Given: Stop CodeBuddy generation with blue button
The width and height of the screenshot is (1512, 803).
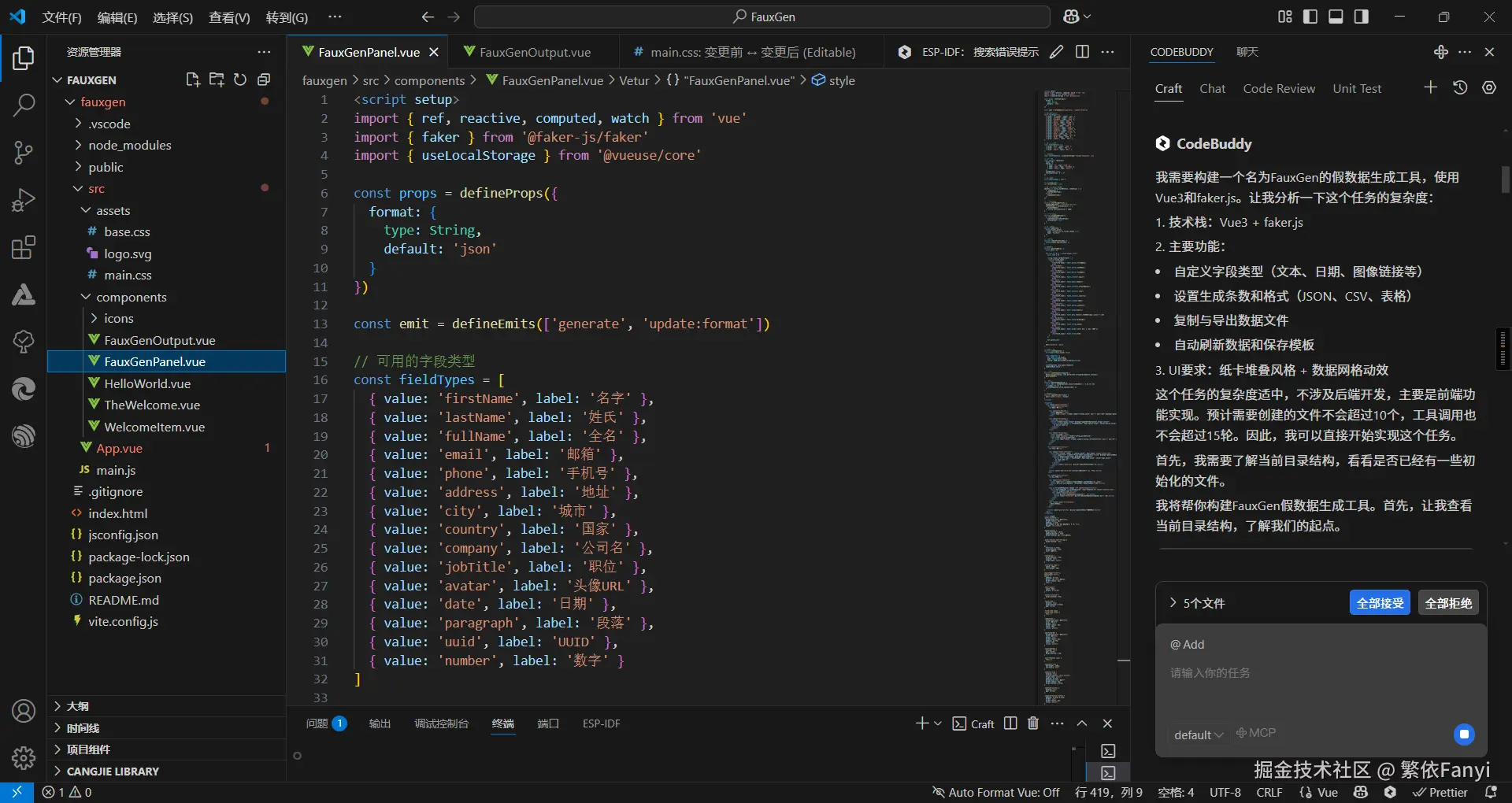Looking at the screenshot, I should point(1464,735).
